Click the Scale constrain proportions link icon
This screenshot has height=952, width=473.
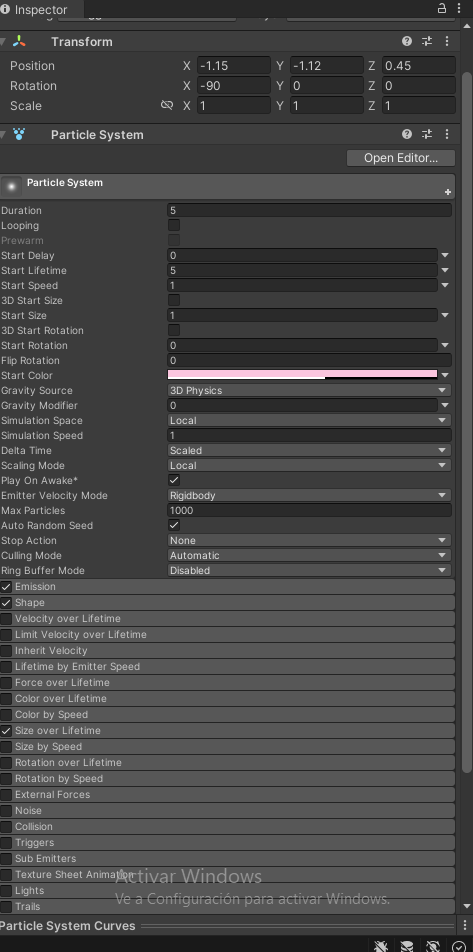tap(166, 105)
